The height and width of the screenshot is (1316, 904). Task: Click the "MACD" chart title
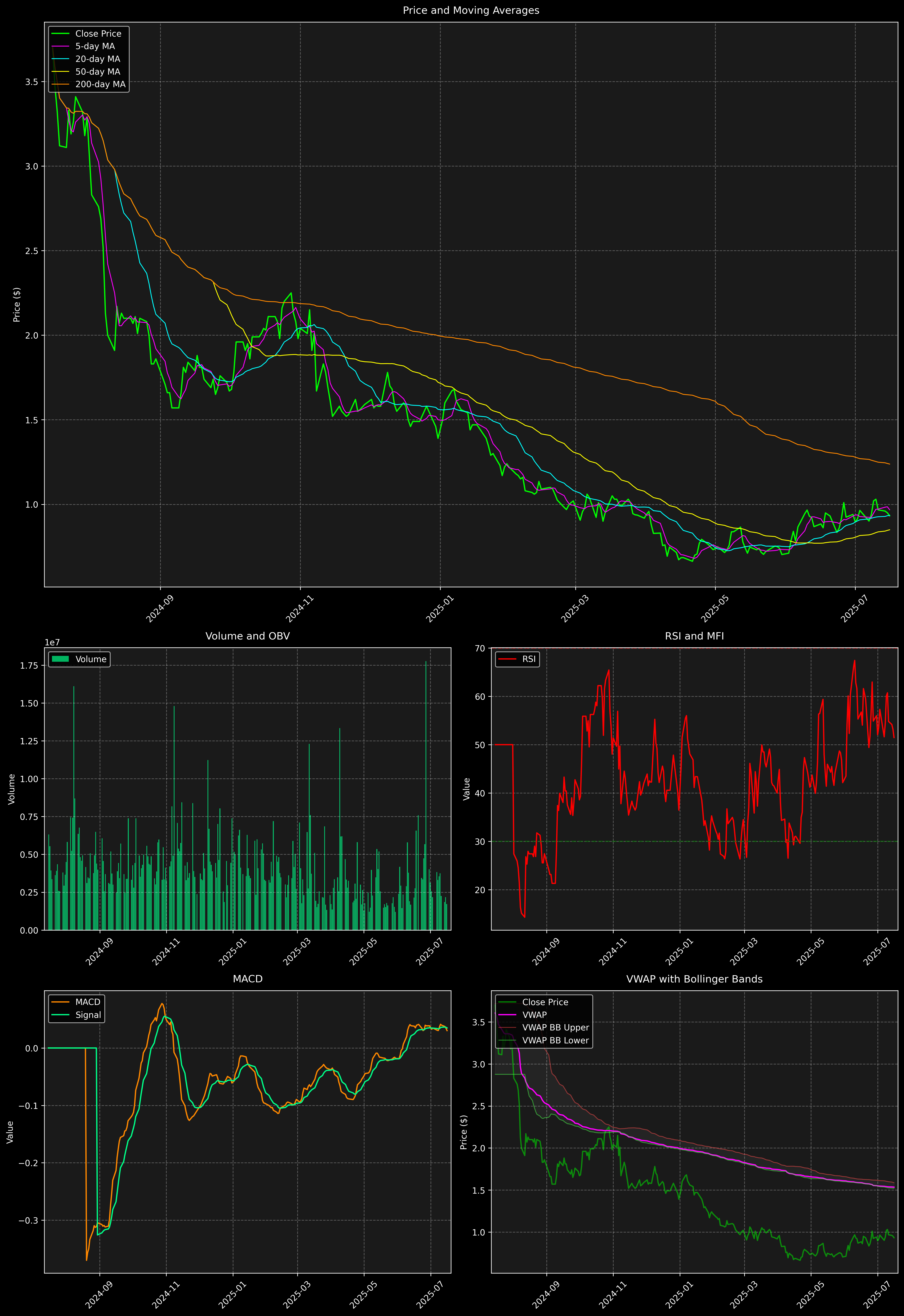248,979
